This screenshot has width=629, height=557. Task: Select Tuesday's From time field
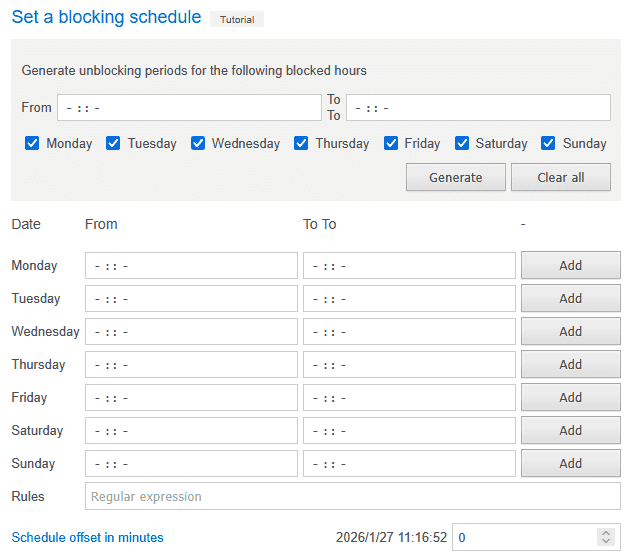pos(191,298)
